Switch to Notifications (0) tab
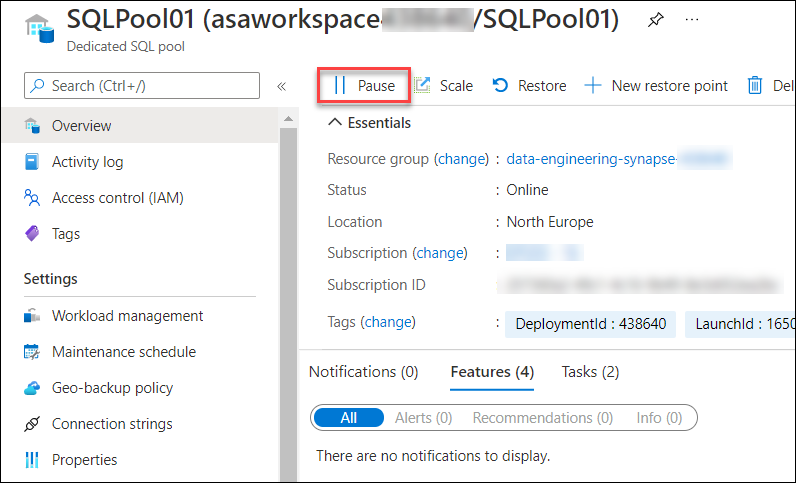The height and width of the screenshot is (483, 796). pyautogui.click(x=363, y=372)
